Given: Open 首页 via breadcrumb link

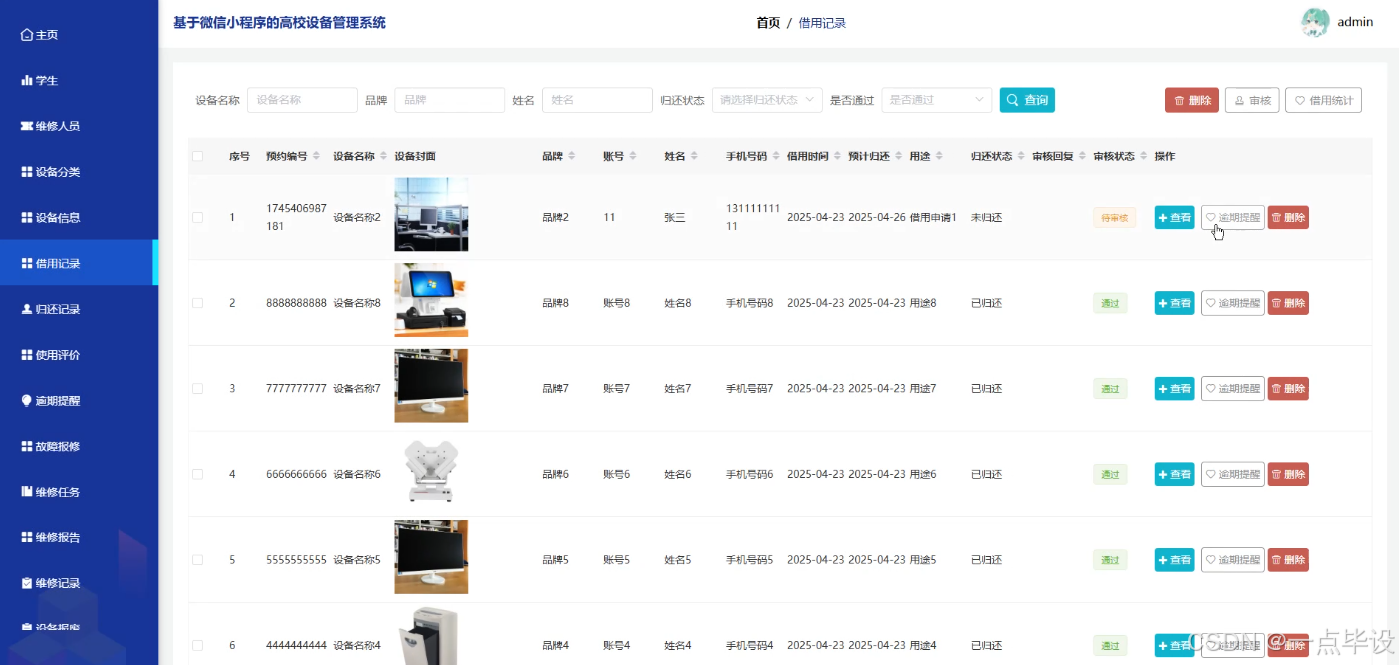Looking at the screenshot, I should [x=767, y=22].
